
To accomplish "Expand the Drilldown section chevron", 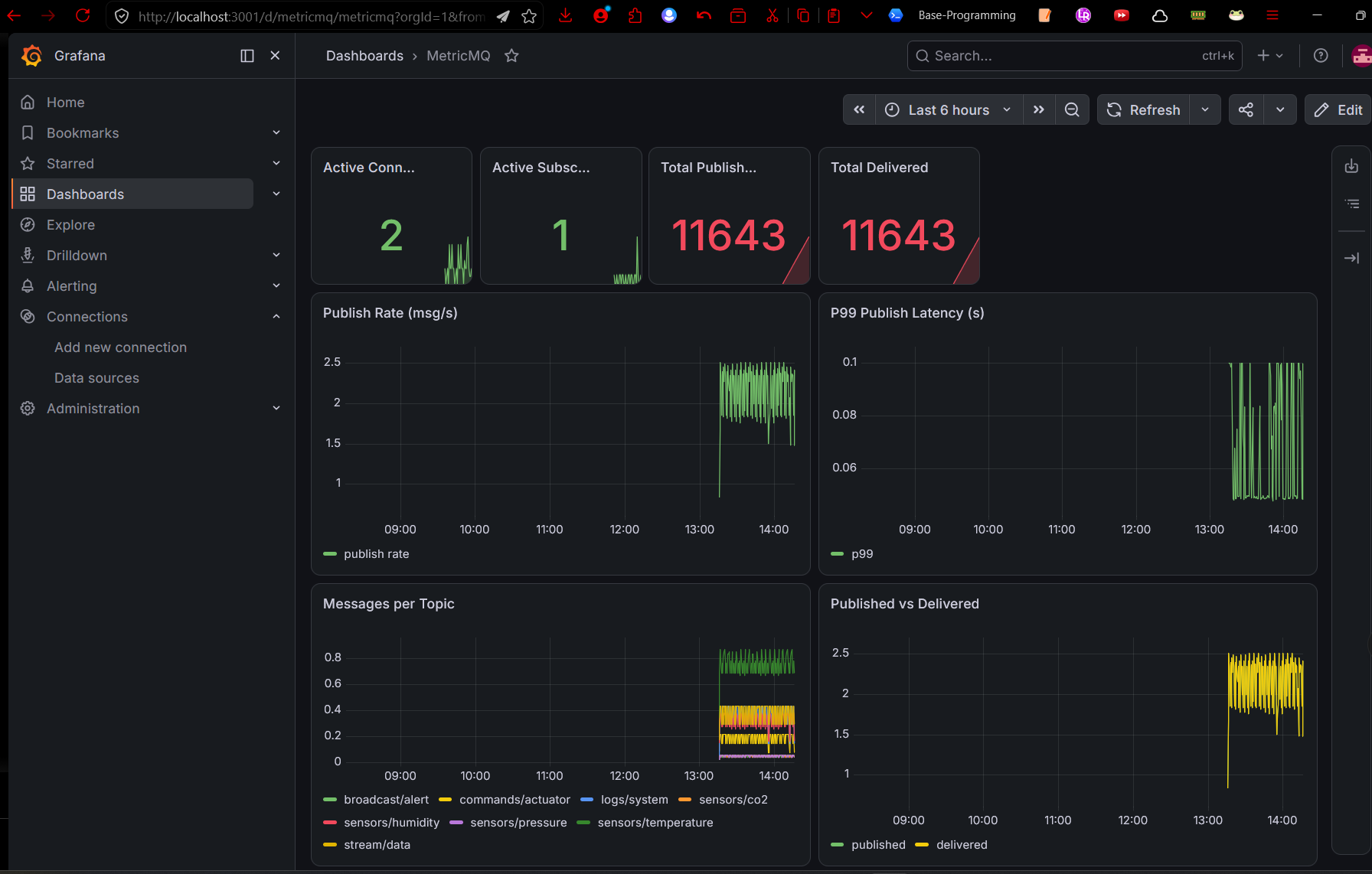I will pyautogui.click(x=276, y=256).
